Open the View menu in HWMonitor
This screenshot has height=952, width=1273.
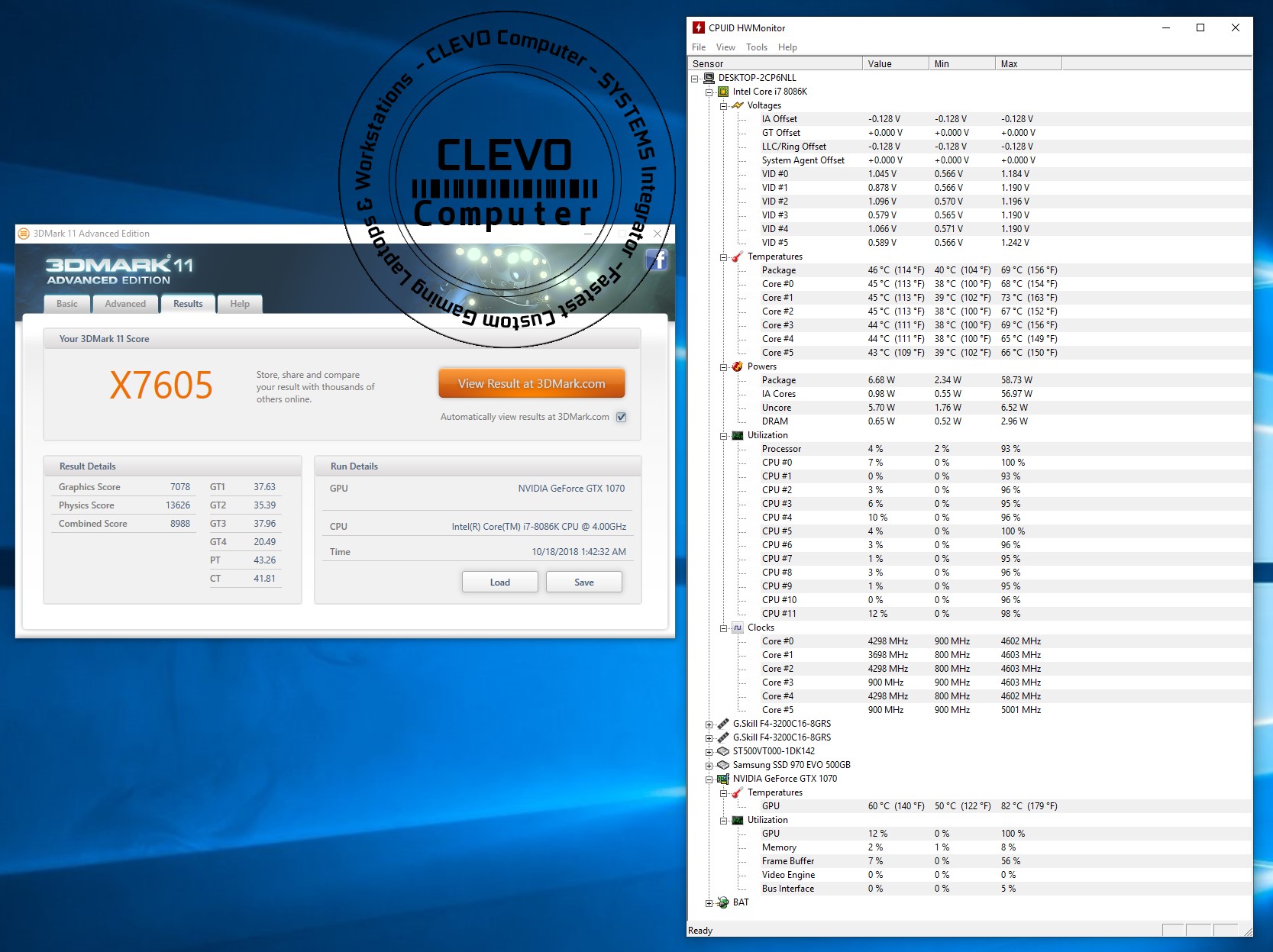(x=725, y=47)
